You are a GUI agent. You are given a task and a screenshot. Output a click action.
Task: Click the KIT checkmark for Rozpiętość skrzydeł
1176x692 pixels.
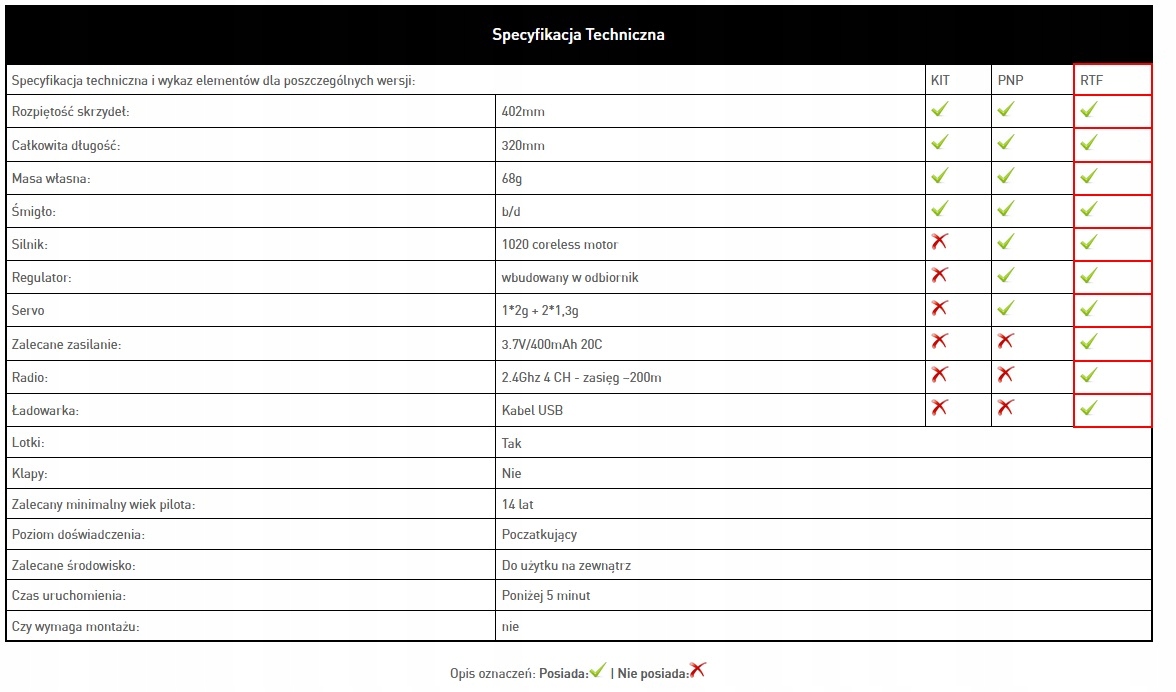(x=939, y=110)
